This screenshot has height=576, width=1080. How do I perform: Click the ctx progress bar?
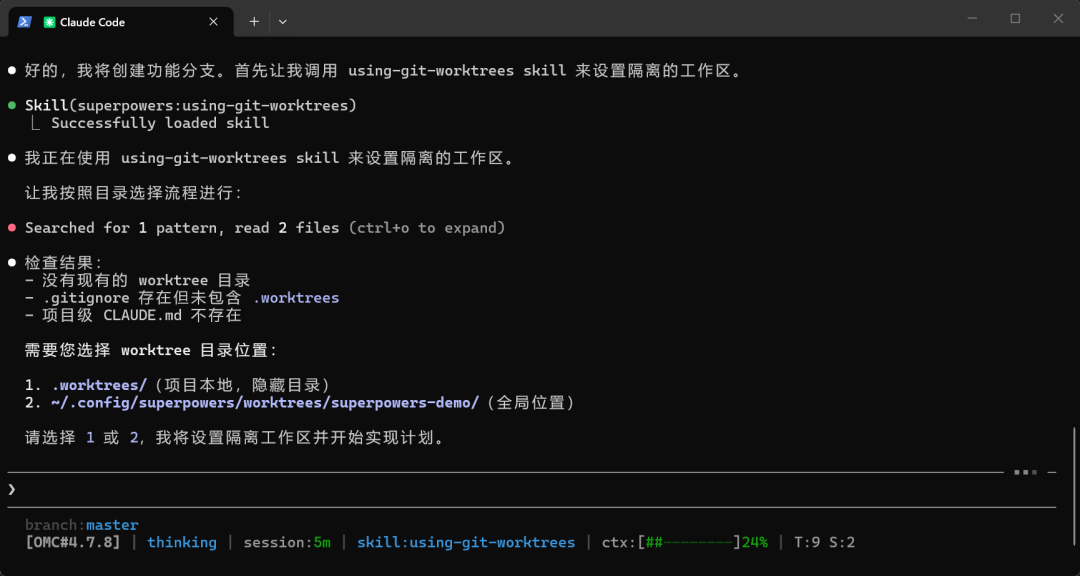pyautogui.click(x=689, y=542)
